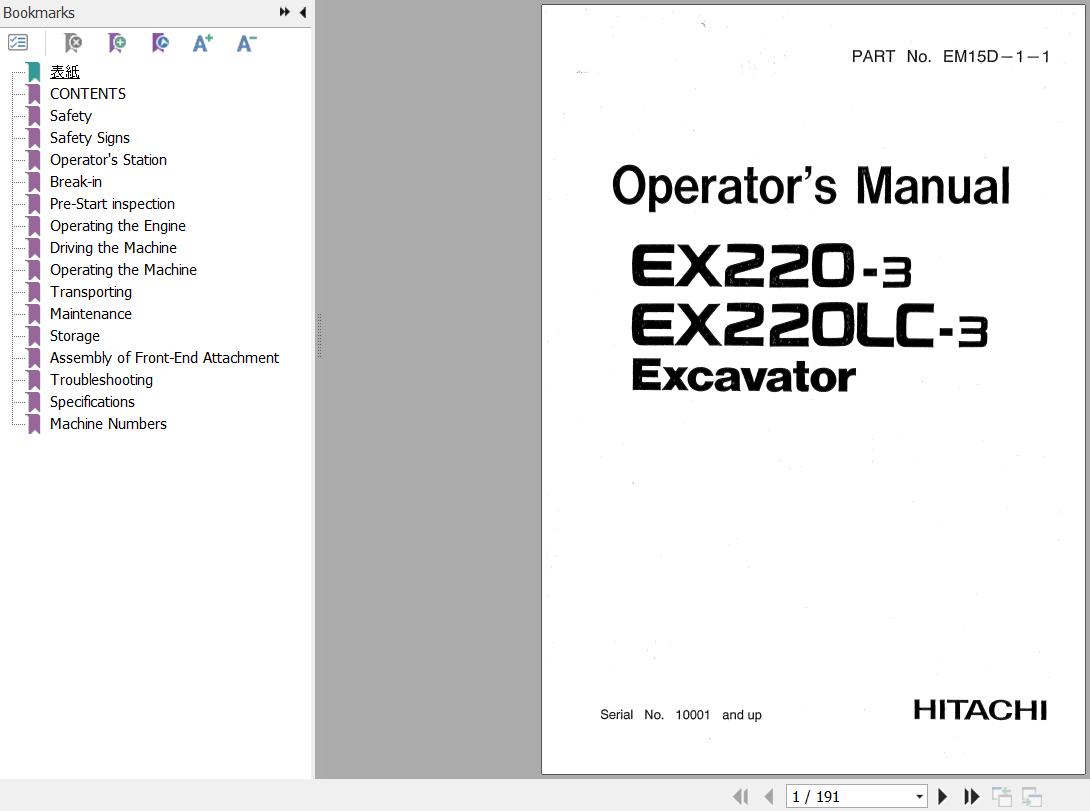This screenshot has height=811, width=1090.
Task: Click the Serial No. 10001 and up text
Action: [x=681, y=714]
